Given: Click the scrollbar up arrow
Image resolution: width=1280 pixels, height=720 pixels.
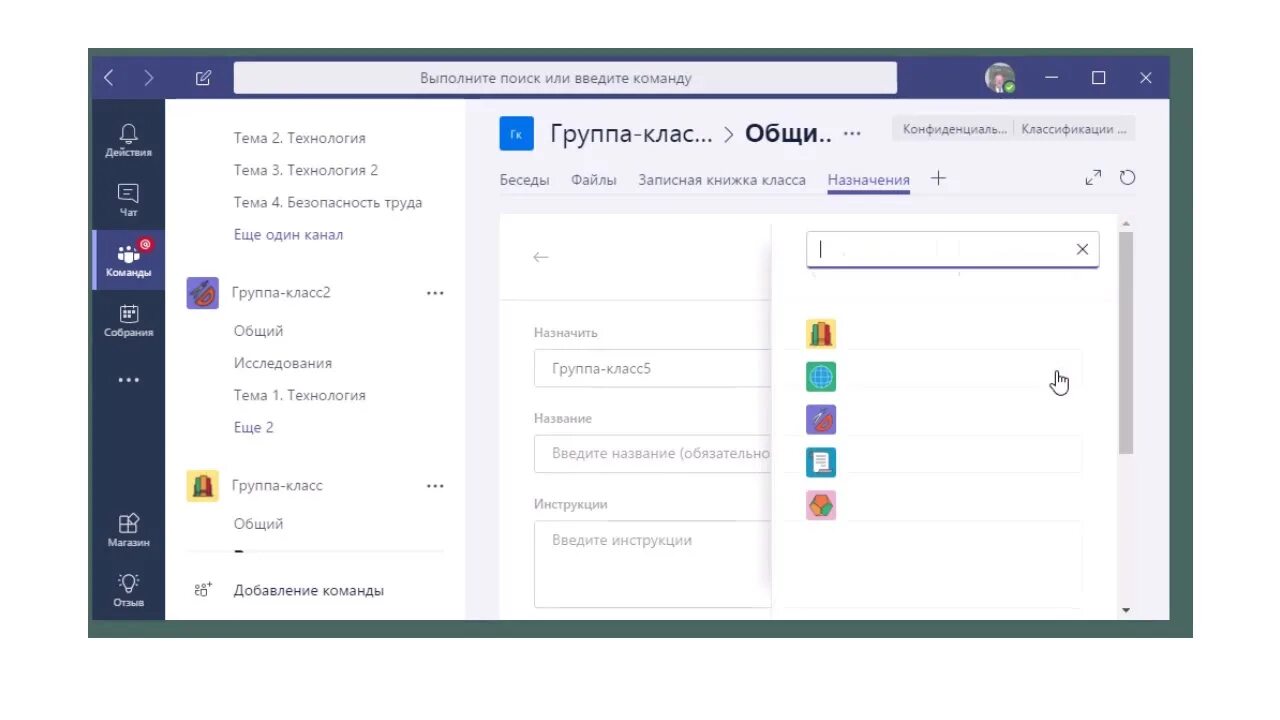Looking at the screenshot, I should 1126,224.
